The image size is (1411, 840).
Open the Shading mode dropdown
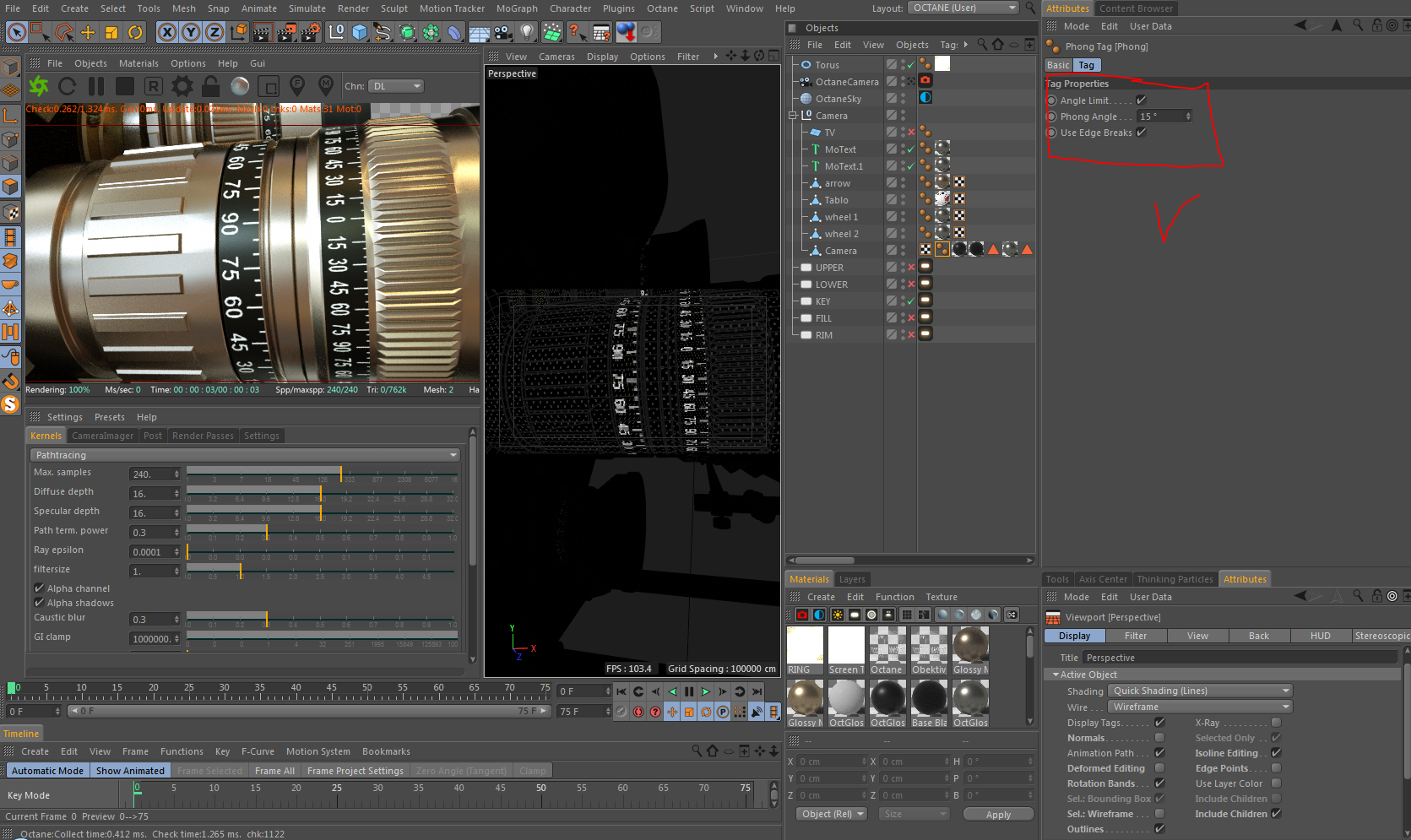point(1200,691)
